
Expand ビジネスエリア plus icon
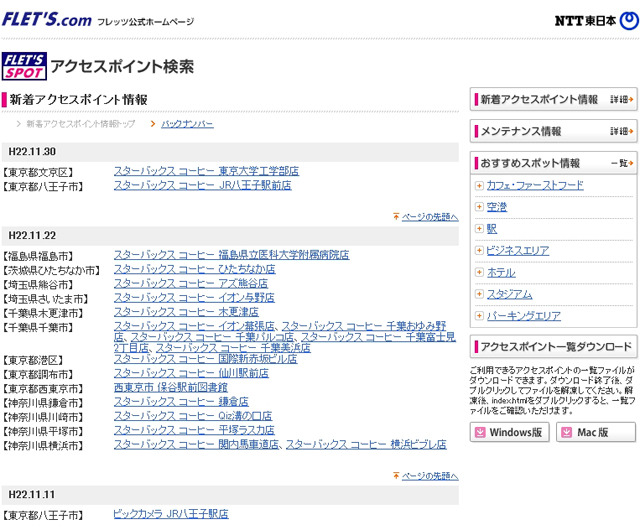click(x=479, y=250)
